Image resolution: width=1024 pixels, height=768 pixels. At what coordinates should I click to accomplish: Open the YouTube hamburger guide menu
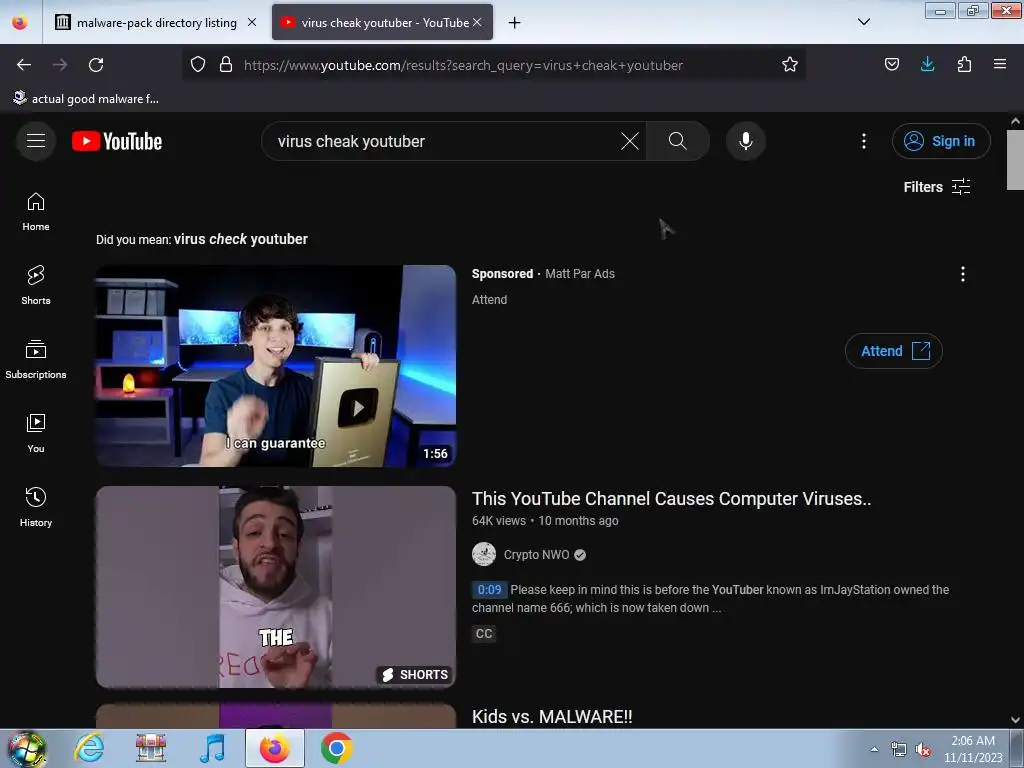pyautogui.click(x=36, y=141)
